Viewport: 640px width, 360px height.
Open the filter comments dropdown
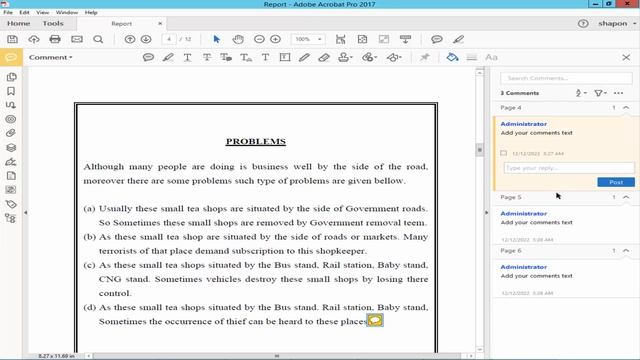coord(600,93)
